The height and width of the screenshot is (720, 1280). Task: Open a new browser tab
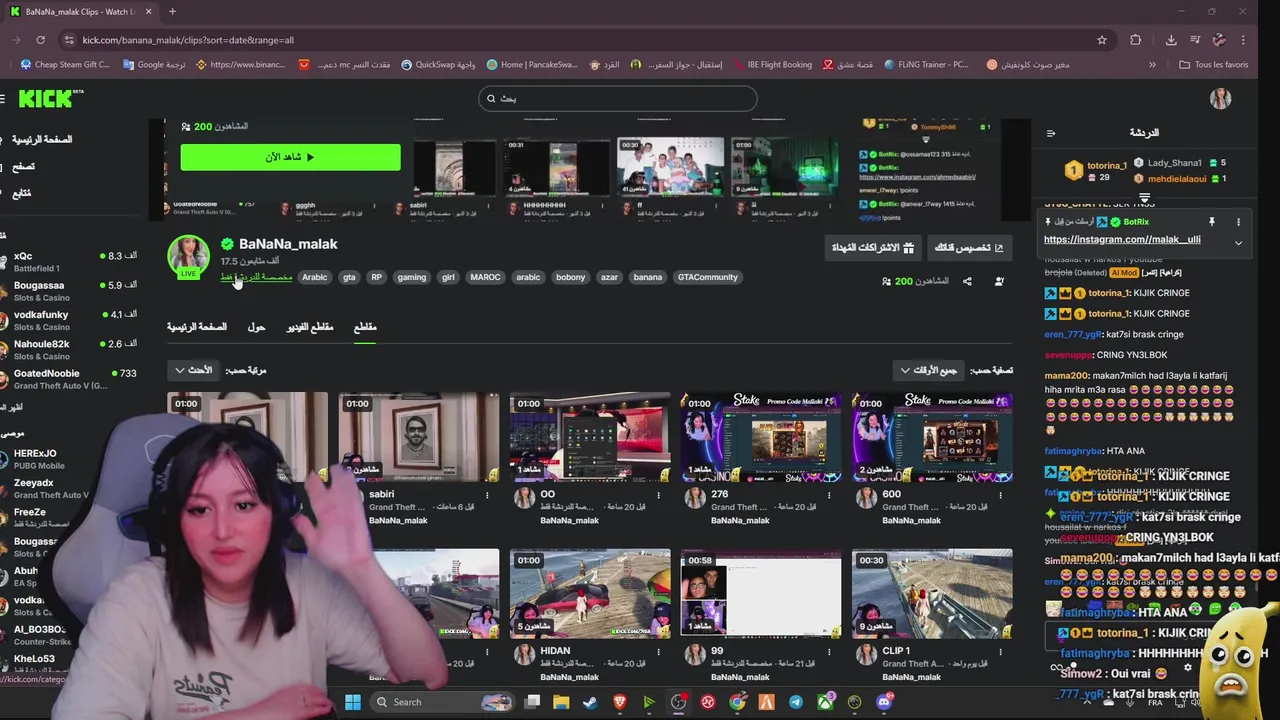point(172,12)
